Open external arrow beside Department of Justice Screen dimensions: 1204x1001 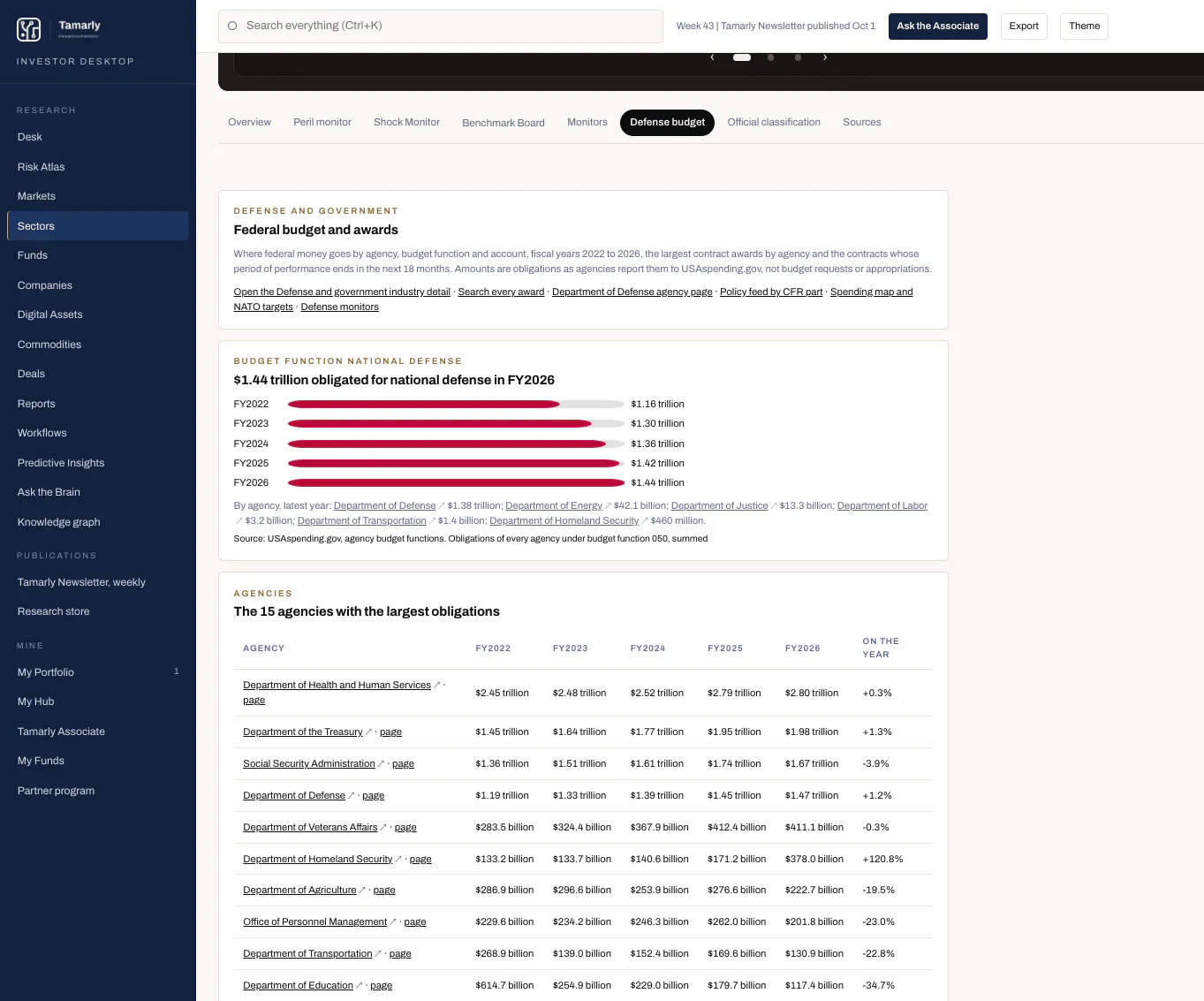click(x=774, y=506)
